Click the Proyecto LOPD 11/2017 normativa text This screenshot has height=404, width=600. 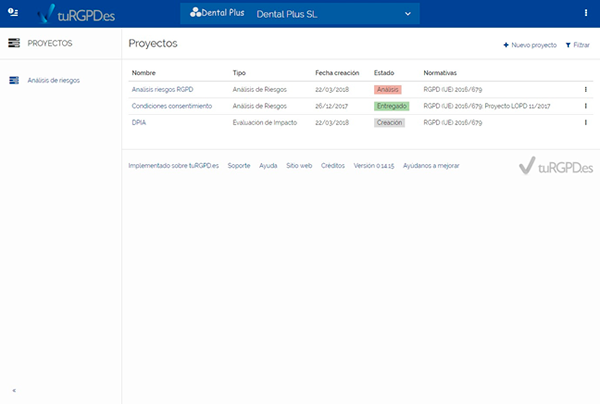pyautogui.click(x=517, y=106)
